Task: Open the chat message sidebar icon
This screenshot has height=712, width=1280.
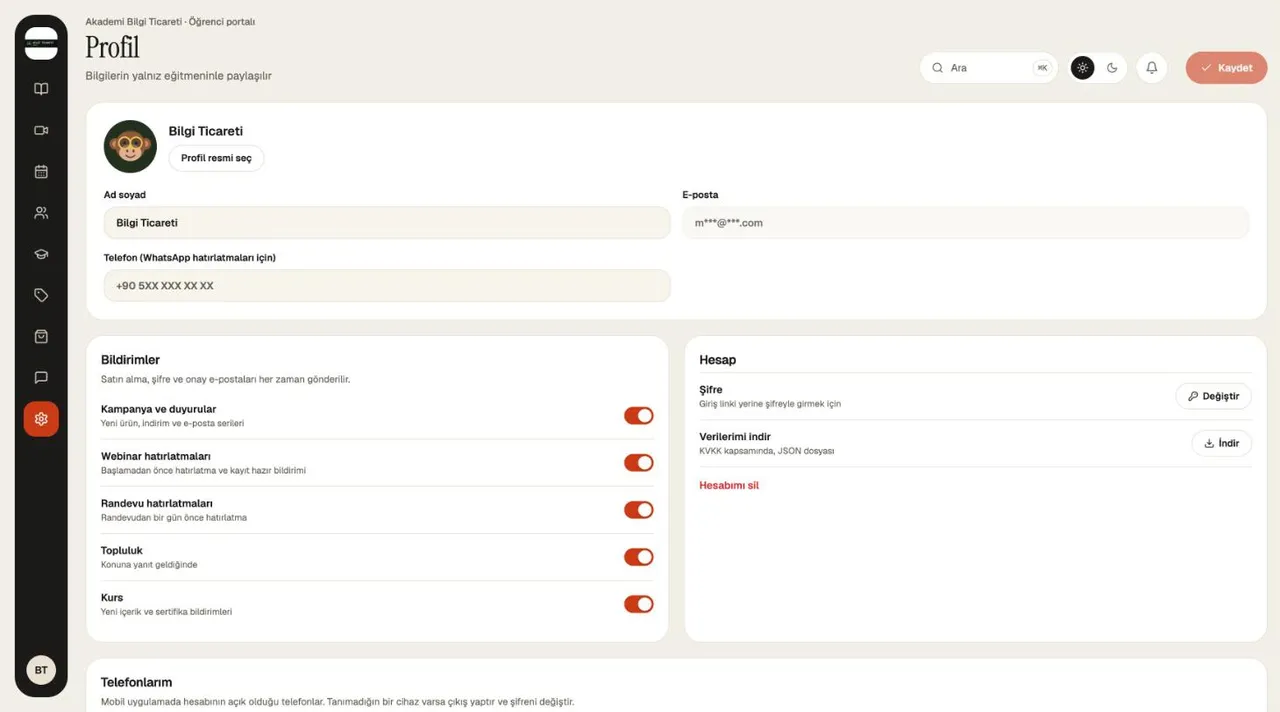Action: click(x=41, y=378)
